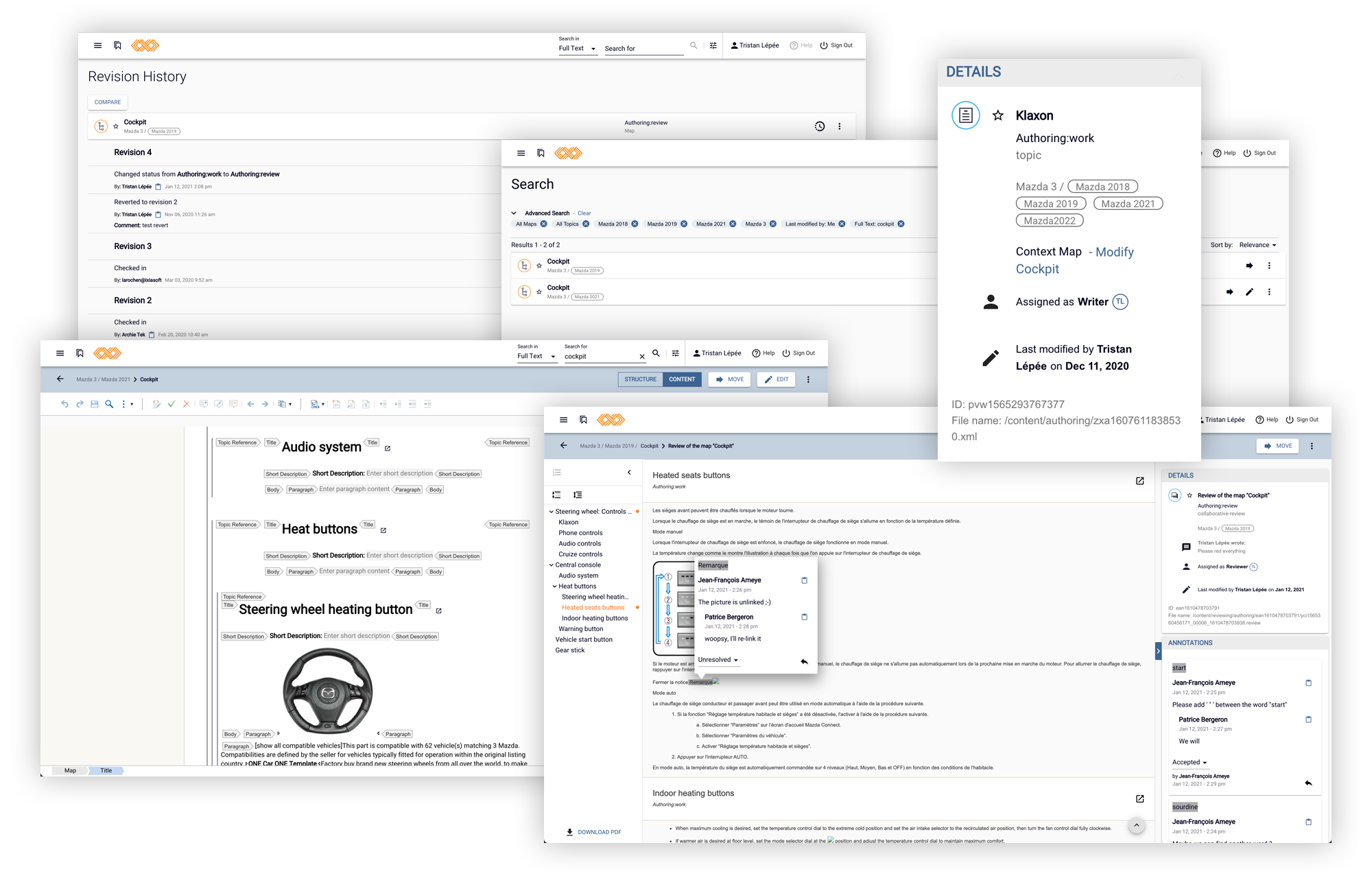Open advanced search filters icon in Revision History header

[713, 45]
